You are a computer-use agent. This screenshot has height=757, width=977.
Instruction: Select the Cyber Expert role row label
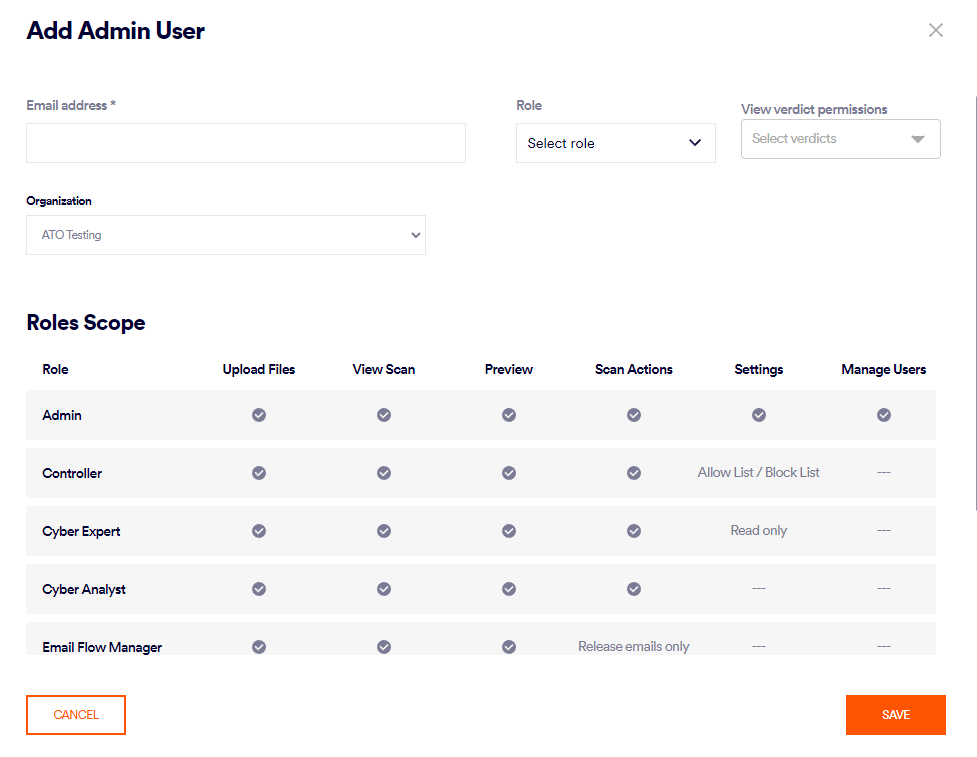[81, 531]
